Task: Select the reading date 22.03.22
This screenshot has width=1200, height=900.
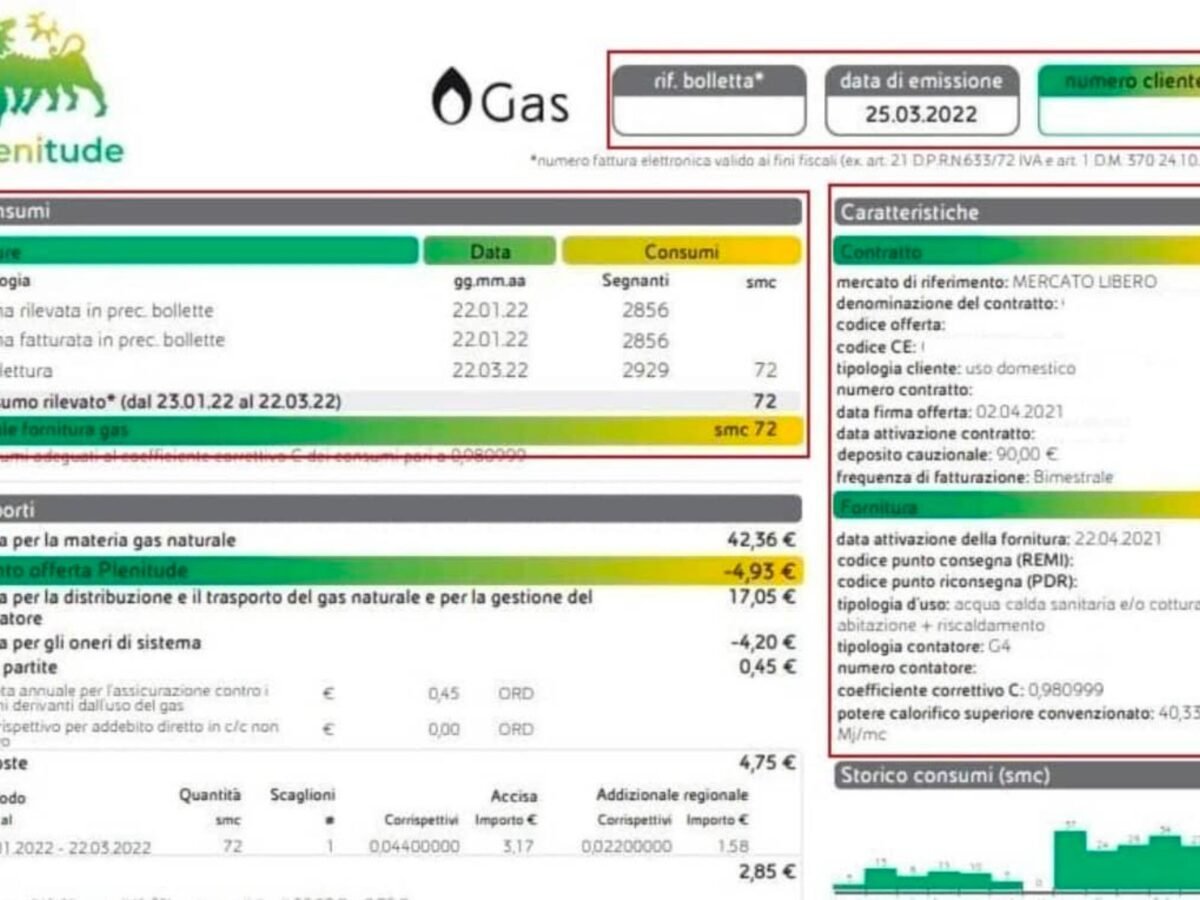Action: [x=490, y=371]
